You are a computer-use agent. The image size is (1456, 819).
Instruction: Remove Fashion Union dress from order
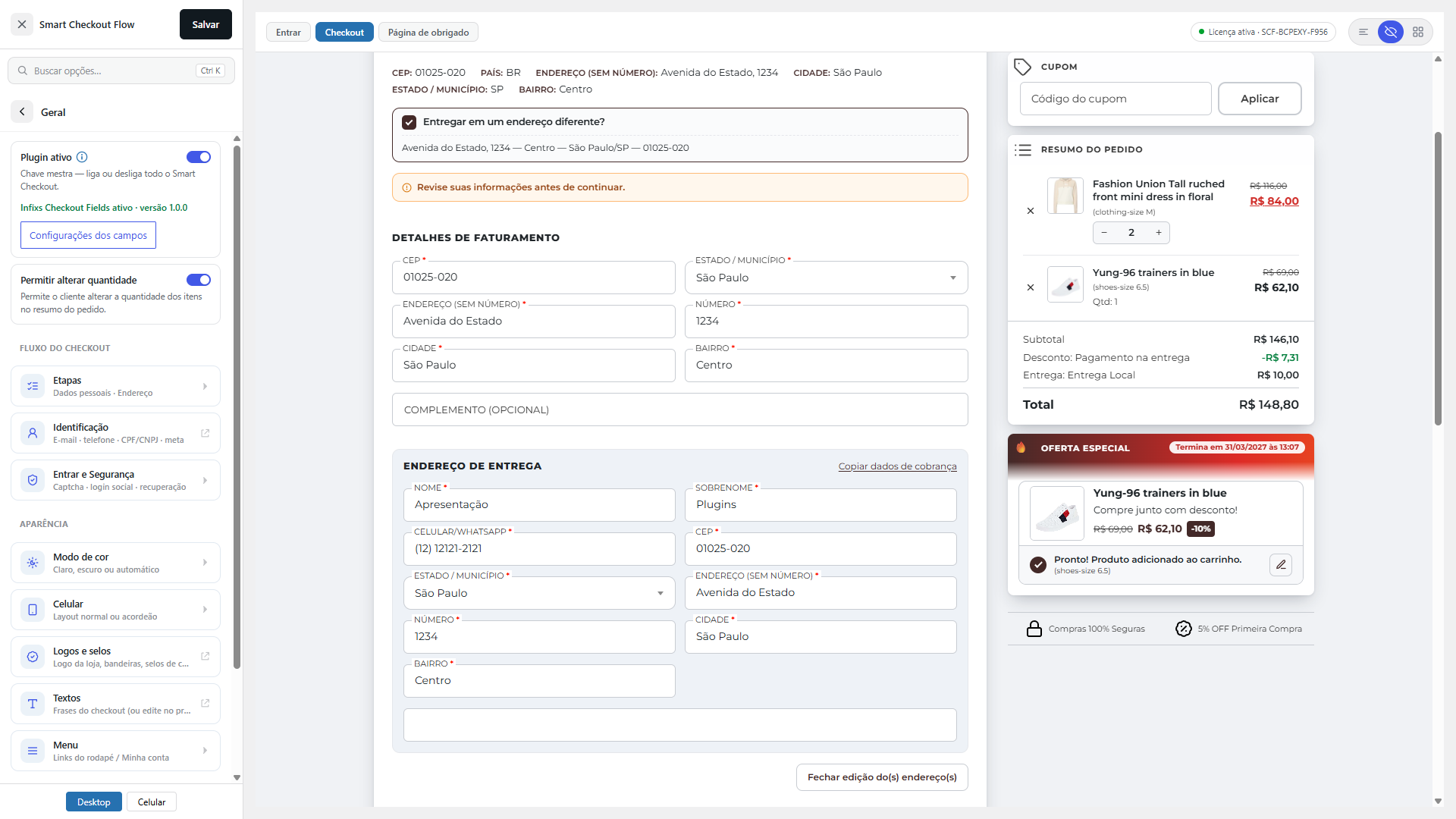tap(1031, 211)
